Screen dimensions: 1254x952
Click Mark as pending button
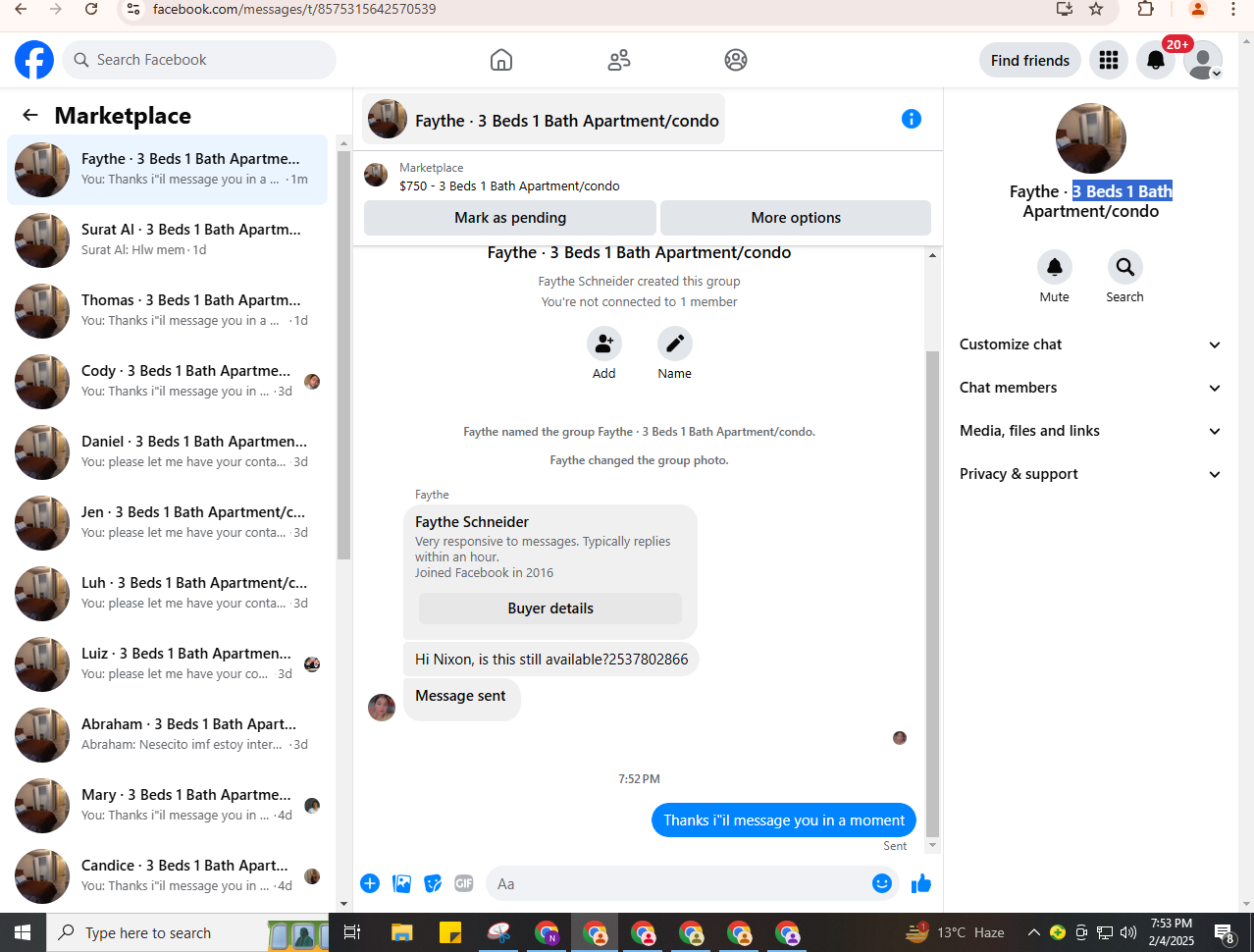point(510,218)
